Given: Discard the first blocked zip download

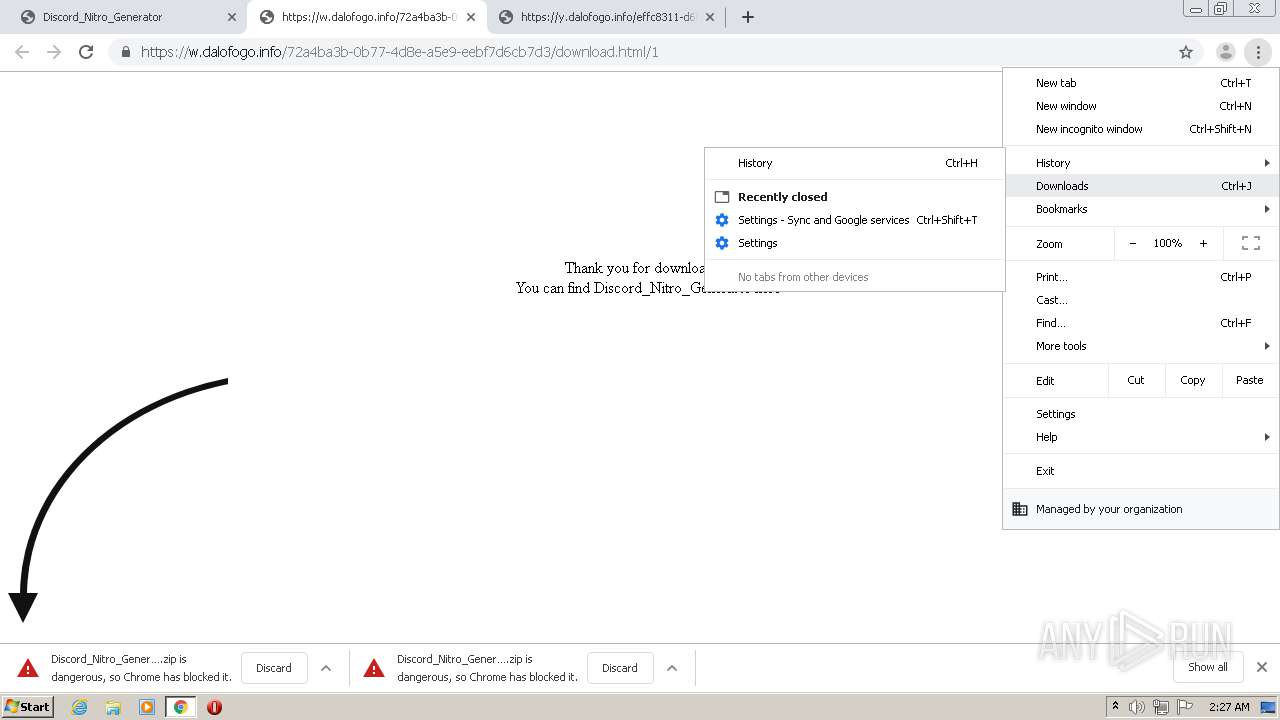Looking at the screenshot, I should point(273,668).
